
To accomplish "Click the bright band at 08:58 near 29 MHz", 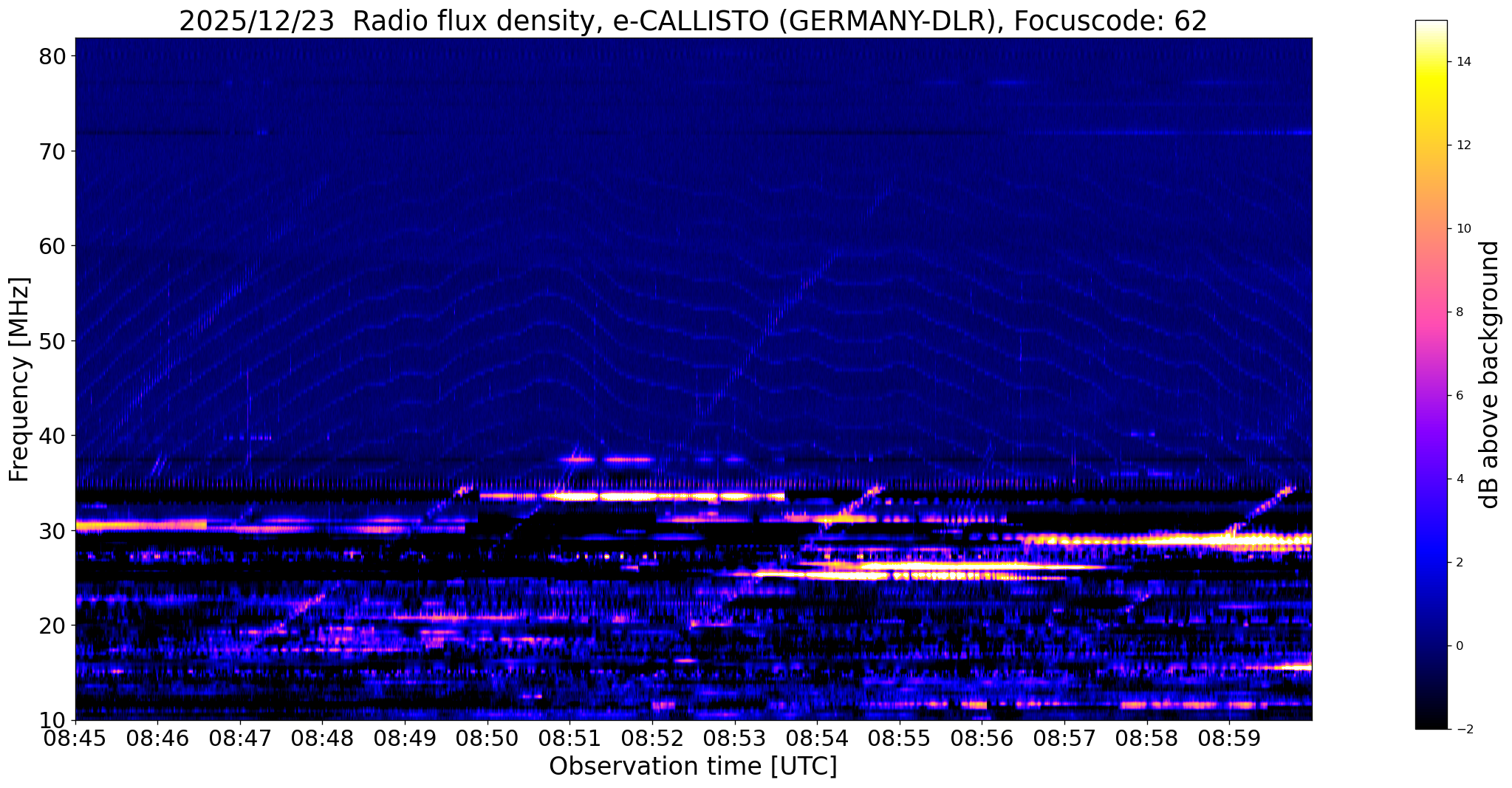I will tap(1167, 540).
